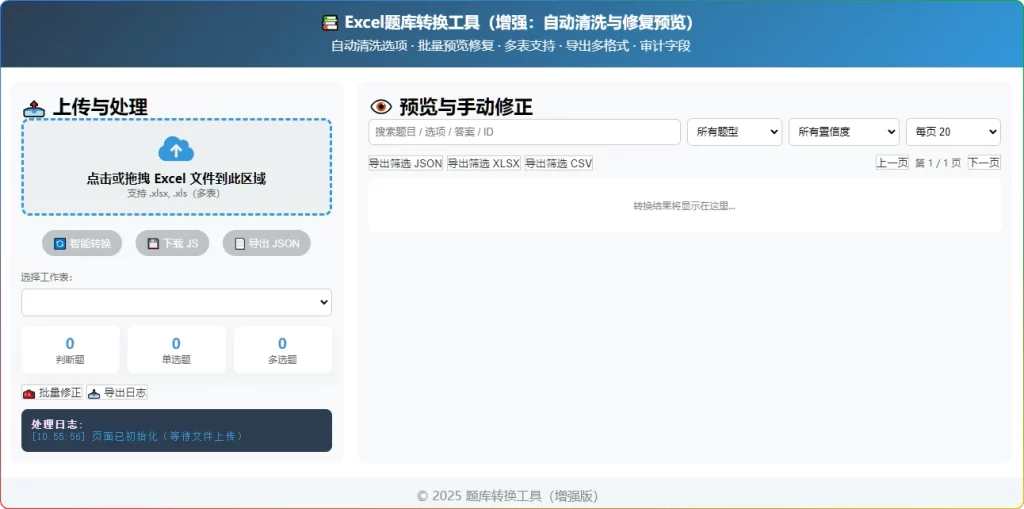
Task: Click the header subtitle 自动清洗选项 line
Action: tap(511, 46)
